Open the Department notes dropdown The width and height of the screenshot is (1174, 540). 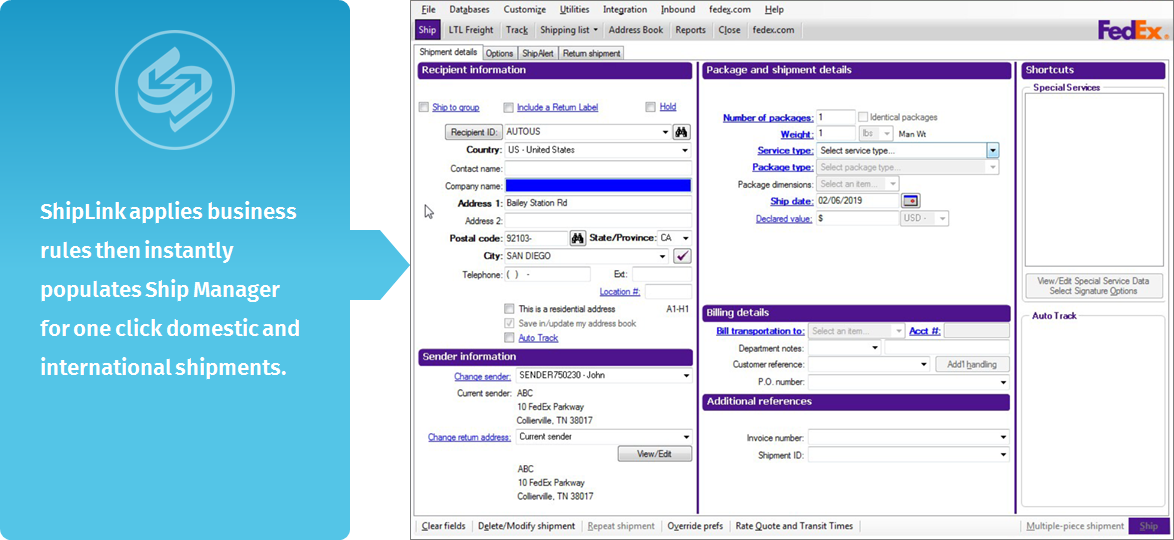pyautogui.click(x=875, y=348)
